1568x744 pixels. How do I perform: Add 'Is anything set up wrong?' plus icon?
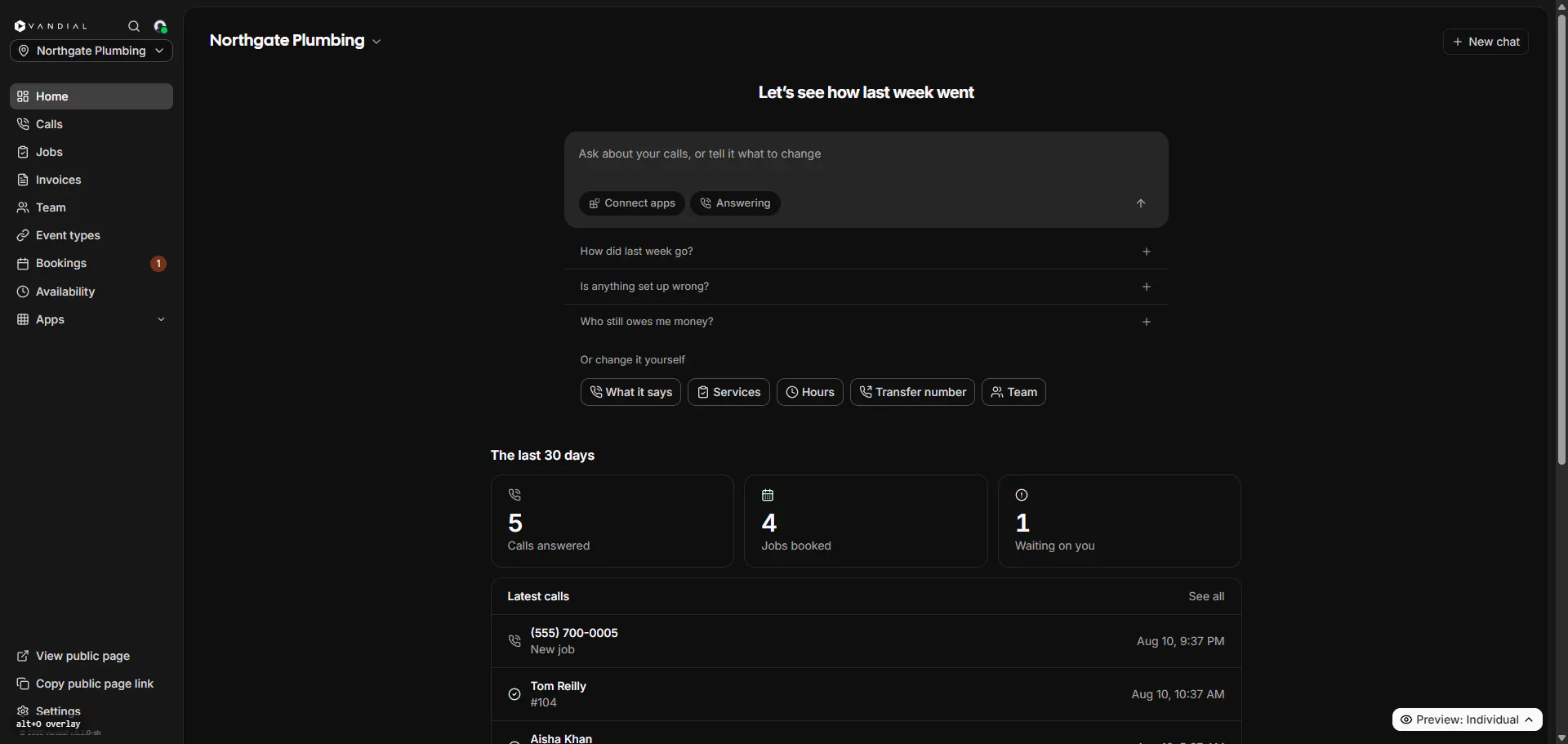(1147, 287)
